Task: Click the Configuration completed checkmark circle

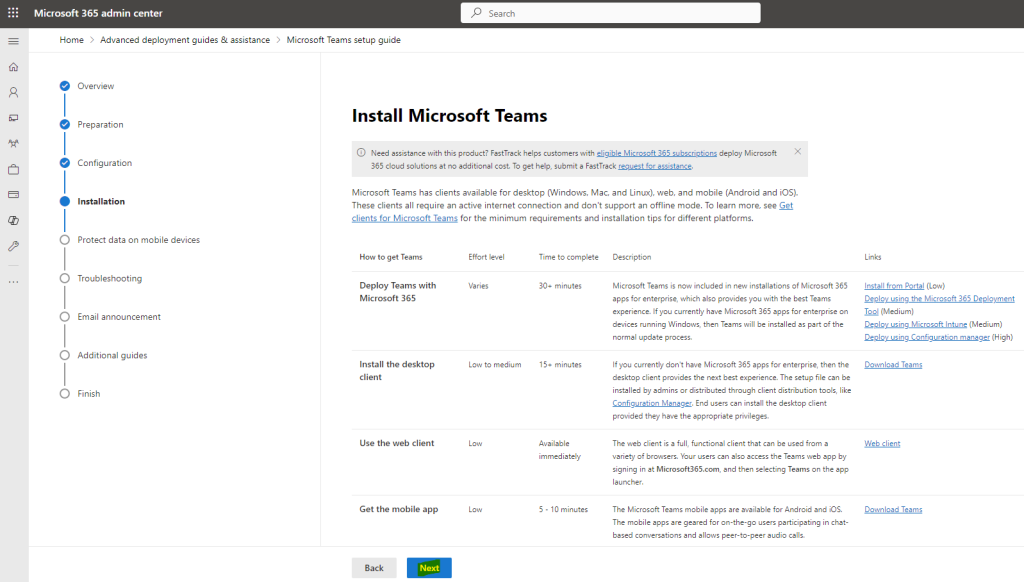Action: click(65, 163)
